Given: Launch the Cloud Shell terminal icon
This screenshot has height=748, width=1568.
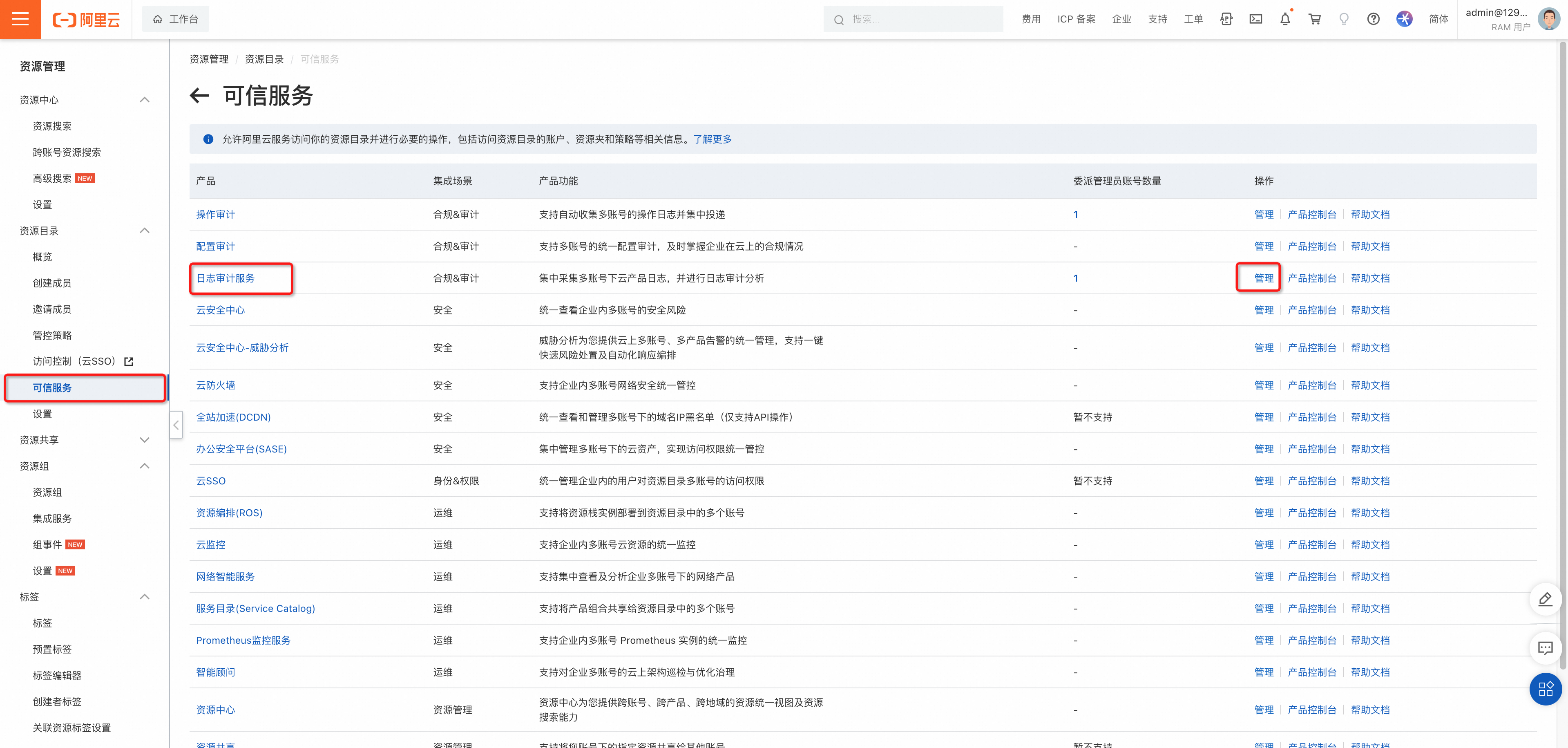Looking at the screenshot, I should coord(1256,20).
